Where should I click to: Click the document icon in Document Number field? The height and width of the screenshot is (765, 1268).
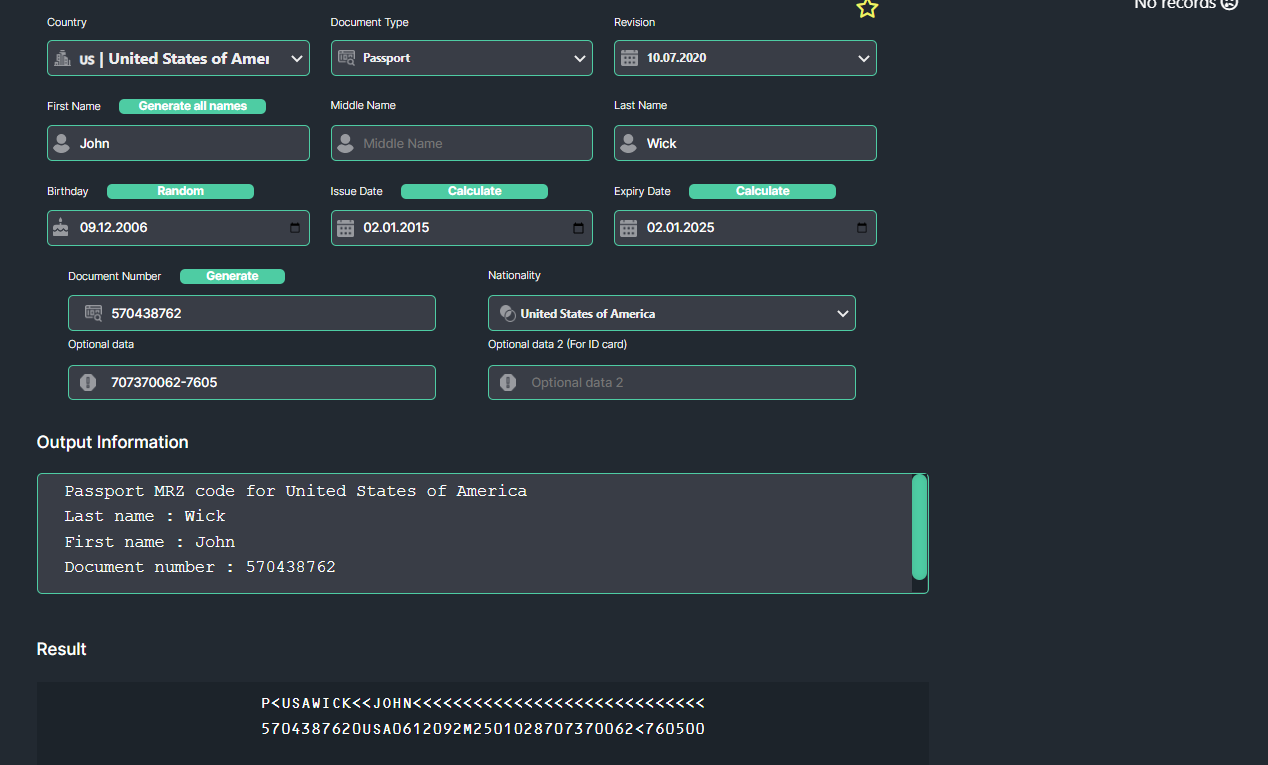click(93, 313)
